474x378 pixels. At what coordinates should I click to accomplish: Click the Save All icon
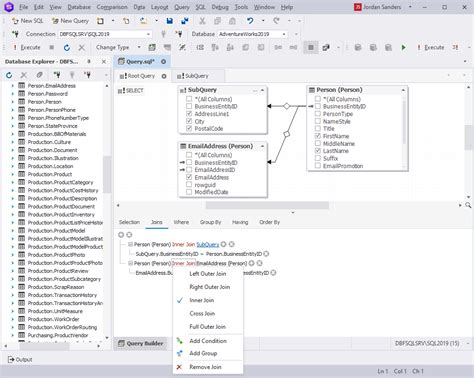click(185, 21)
